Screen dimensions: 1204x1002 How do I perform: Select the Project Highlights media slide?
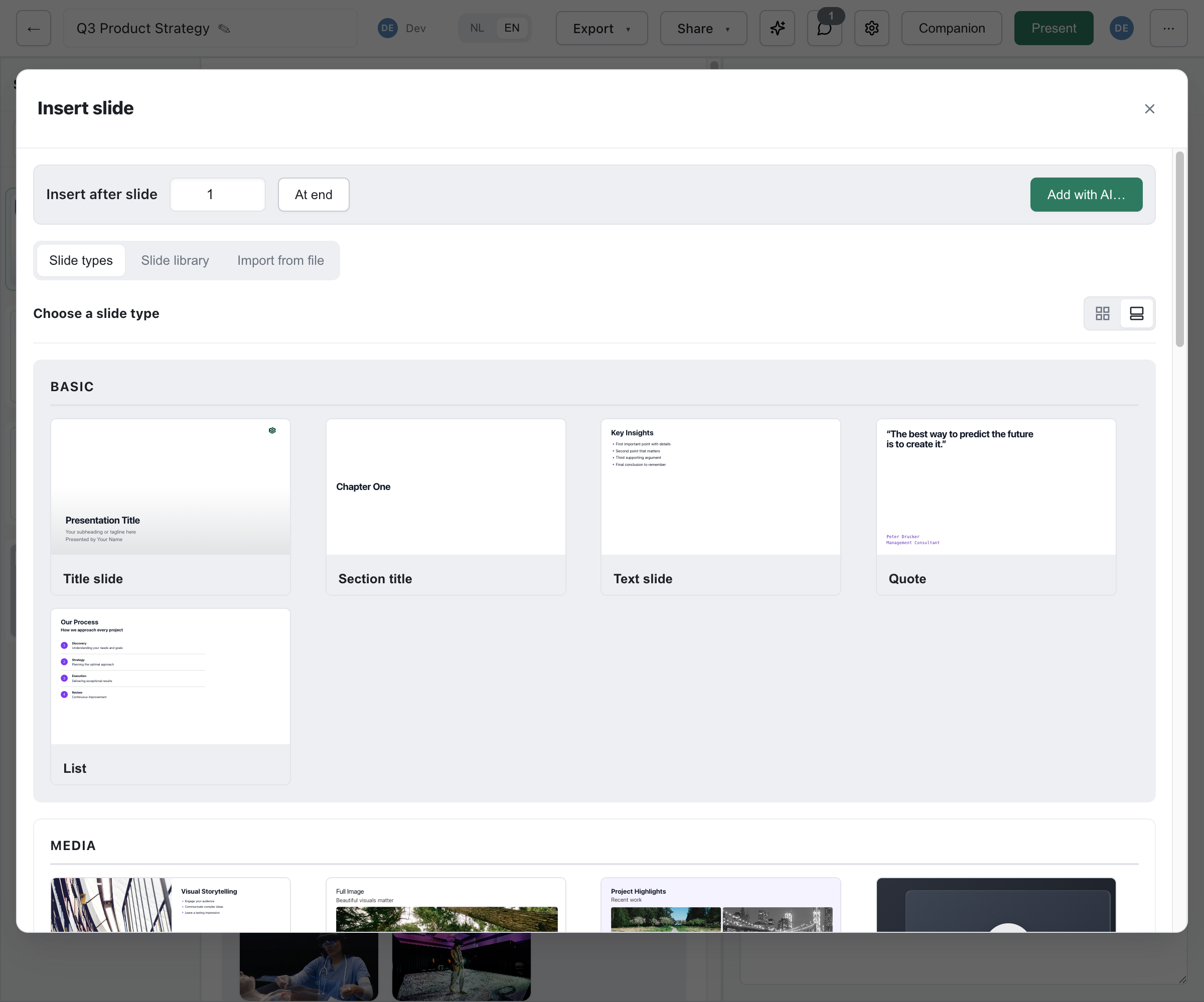click(721, 904)
